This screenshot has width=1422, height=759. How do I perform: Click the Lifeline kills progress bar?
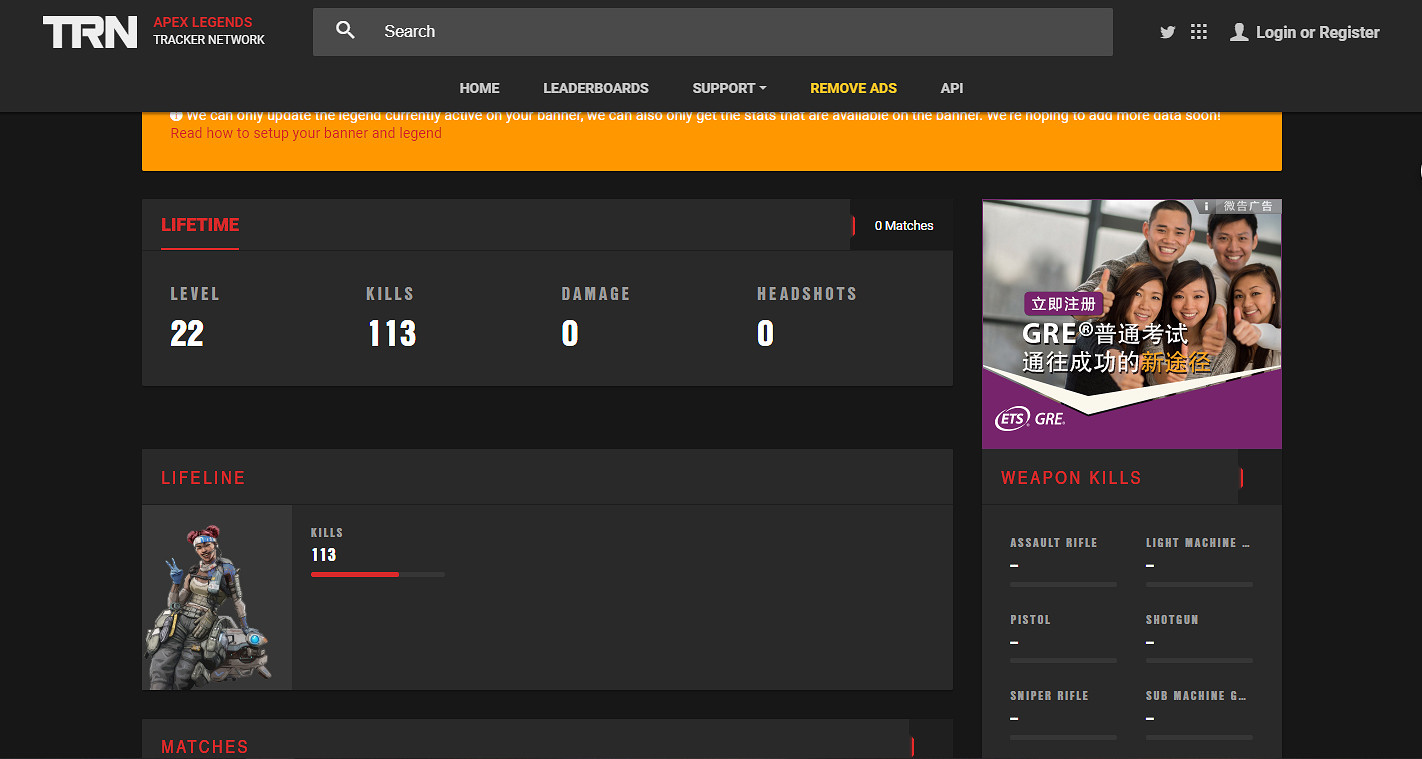pos(377,574)
